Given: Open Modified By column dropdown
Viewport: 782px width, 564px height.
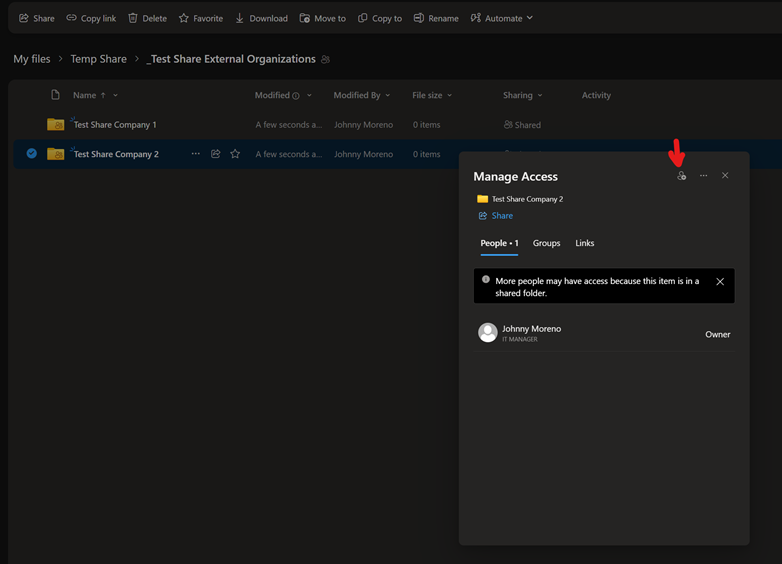Looking at the screenshot, I should click(x=388, y=95).
